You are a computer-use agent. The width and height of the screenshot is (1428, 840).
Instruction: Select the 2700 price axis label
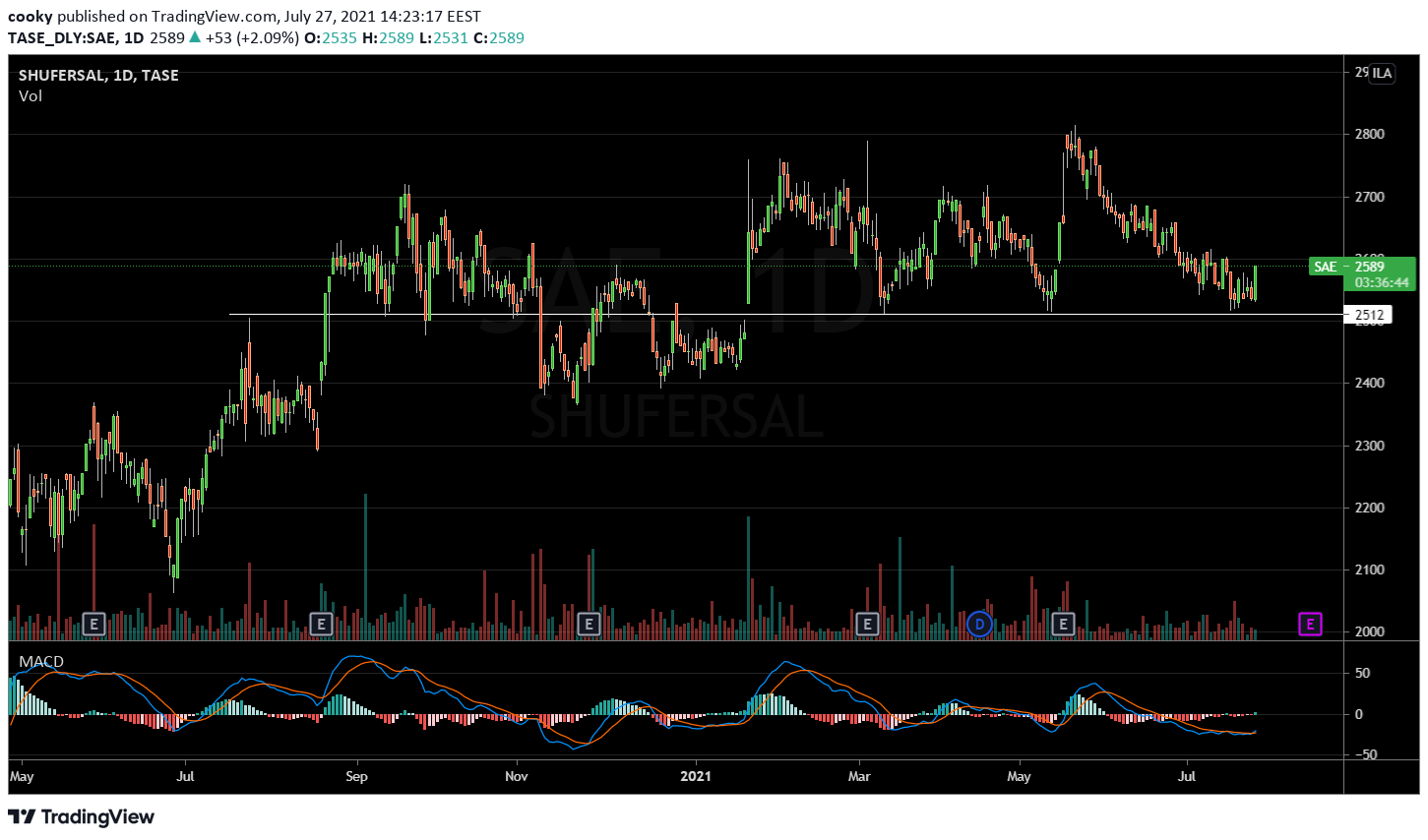click(x=1369, y=198)
